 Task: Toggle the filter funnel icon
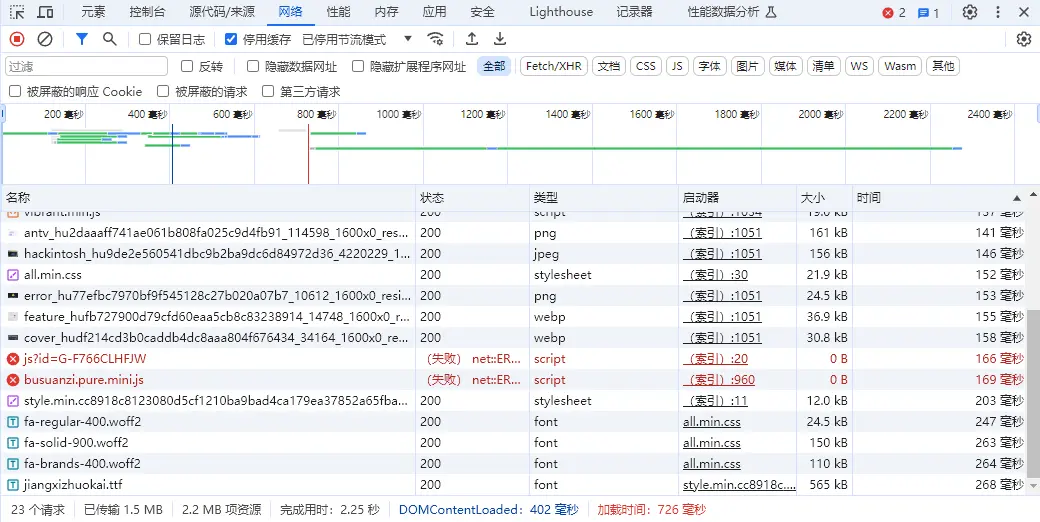pyautogui.click(x=82, y=39)
